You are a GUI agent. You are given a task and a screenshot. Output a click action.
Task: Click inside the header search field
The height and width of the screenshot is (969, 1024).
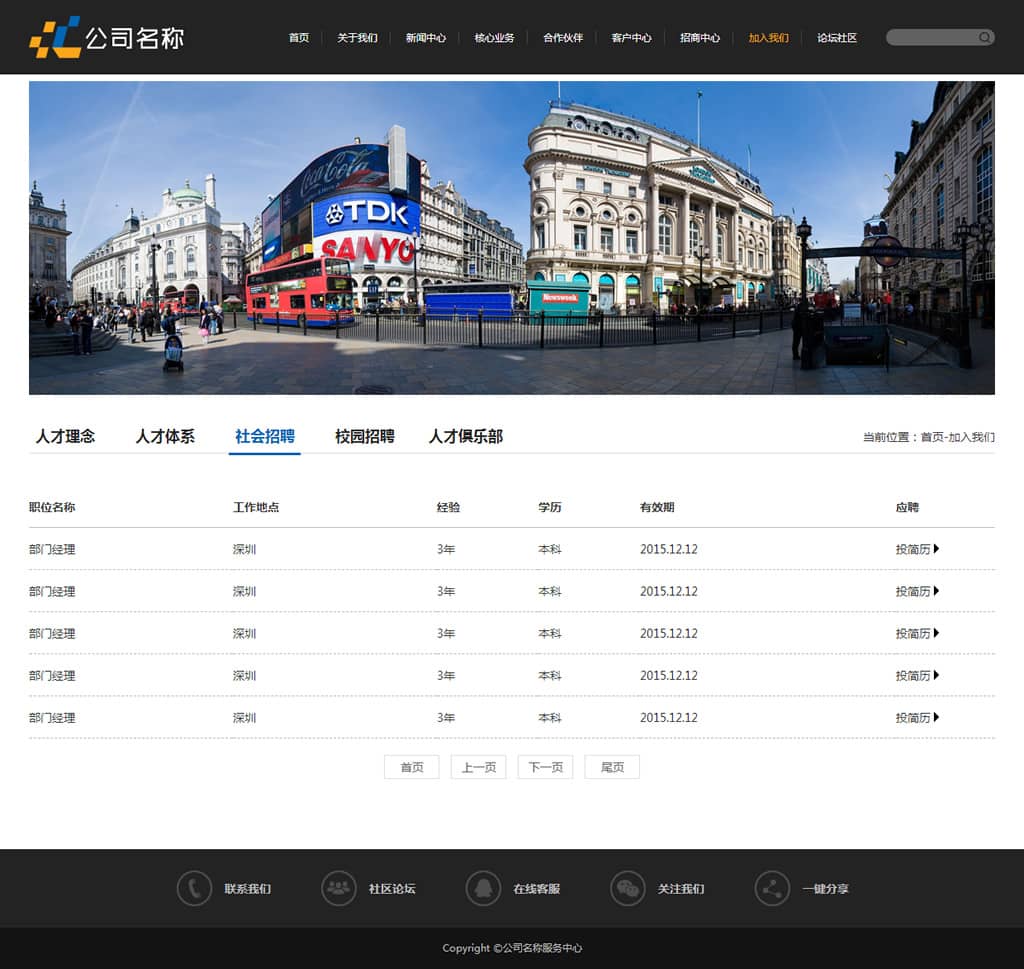pos(930,38)
